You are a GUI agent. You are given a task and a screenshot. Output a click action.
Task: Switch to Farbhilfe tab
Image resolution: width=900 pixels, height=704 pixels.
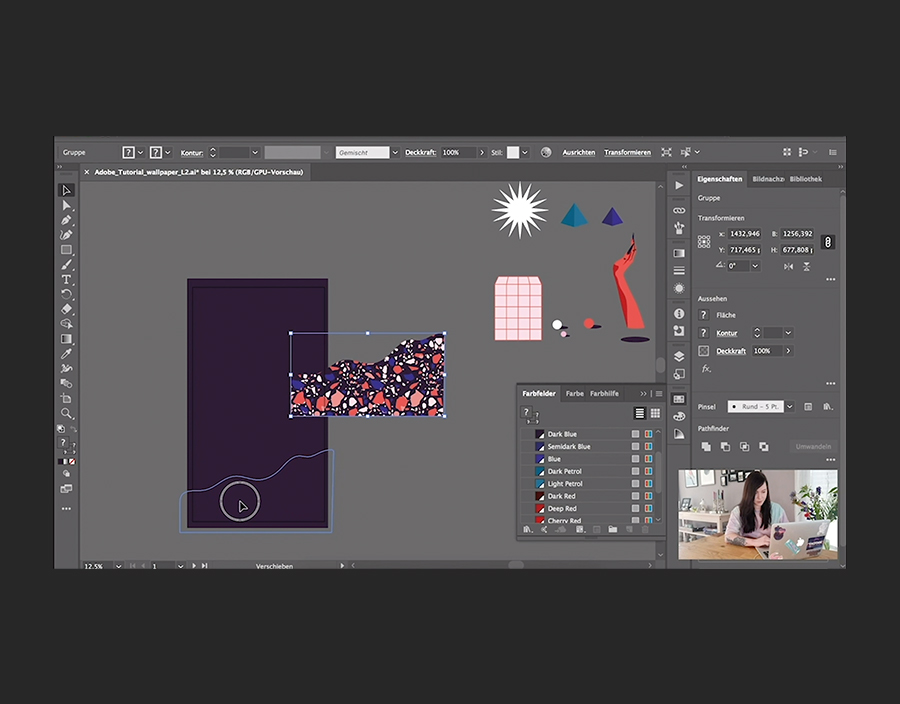(x=604, y=394)
